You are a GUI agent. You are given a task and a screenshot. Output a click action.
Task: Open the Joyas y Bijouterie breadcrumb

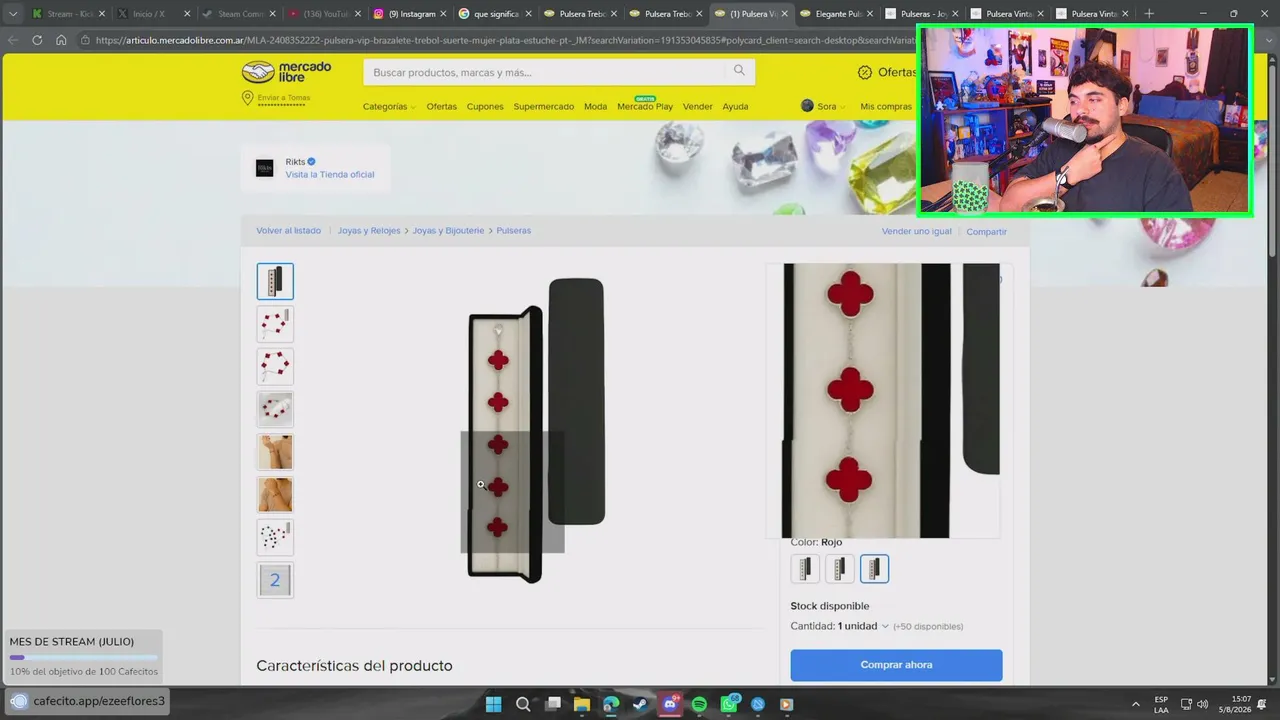tap(448, 230)
